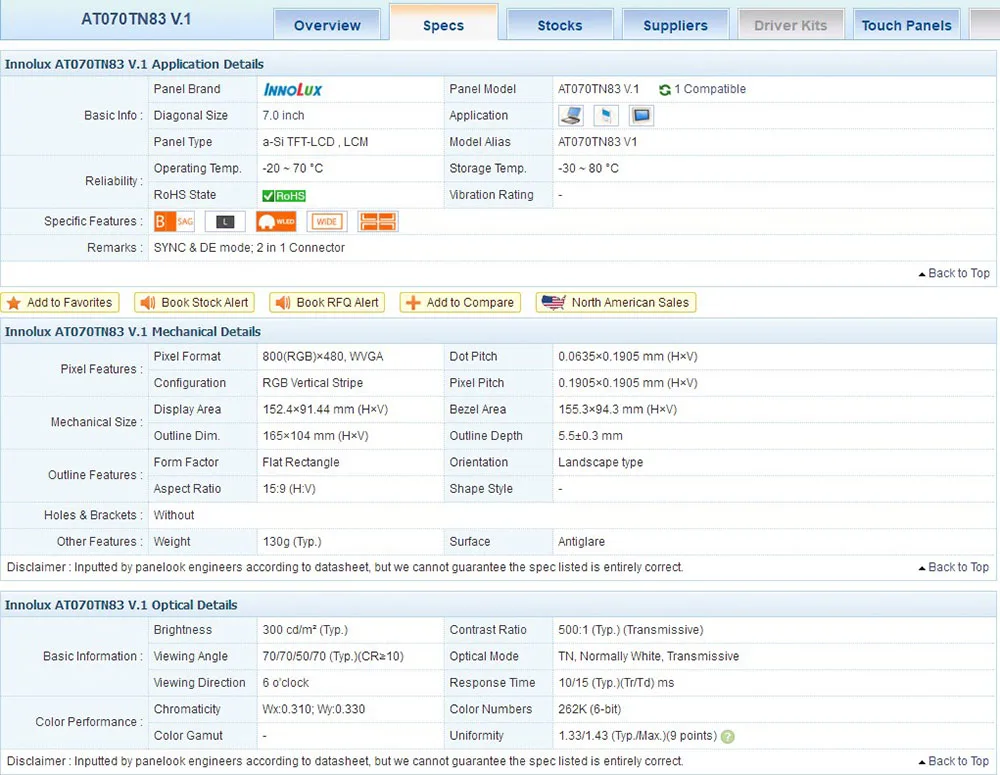Click the 165×104 mm outline dimension value

(x=316, y=436)
